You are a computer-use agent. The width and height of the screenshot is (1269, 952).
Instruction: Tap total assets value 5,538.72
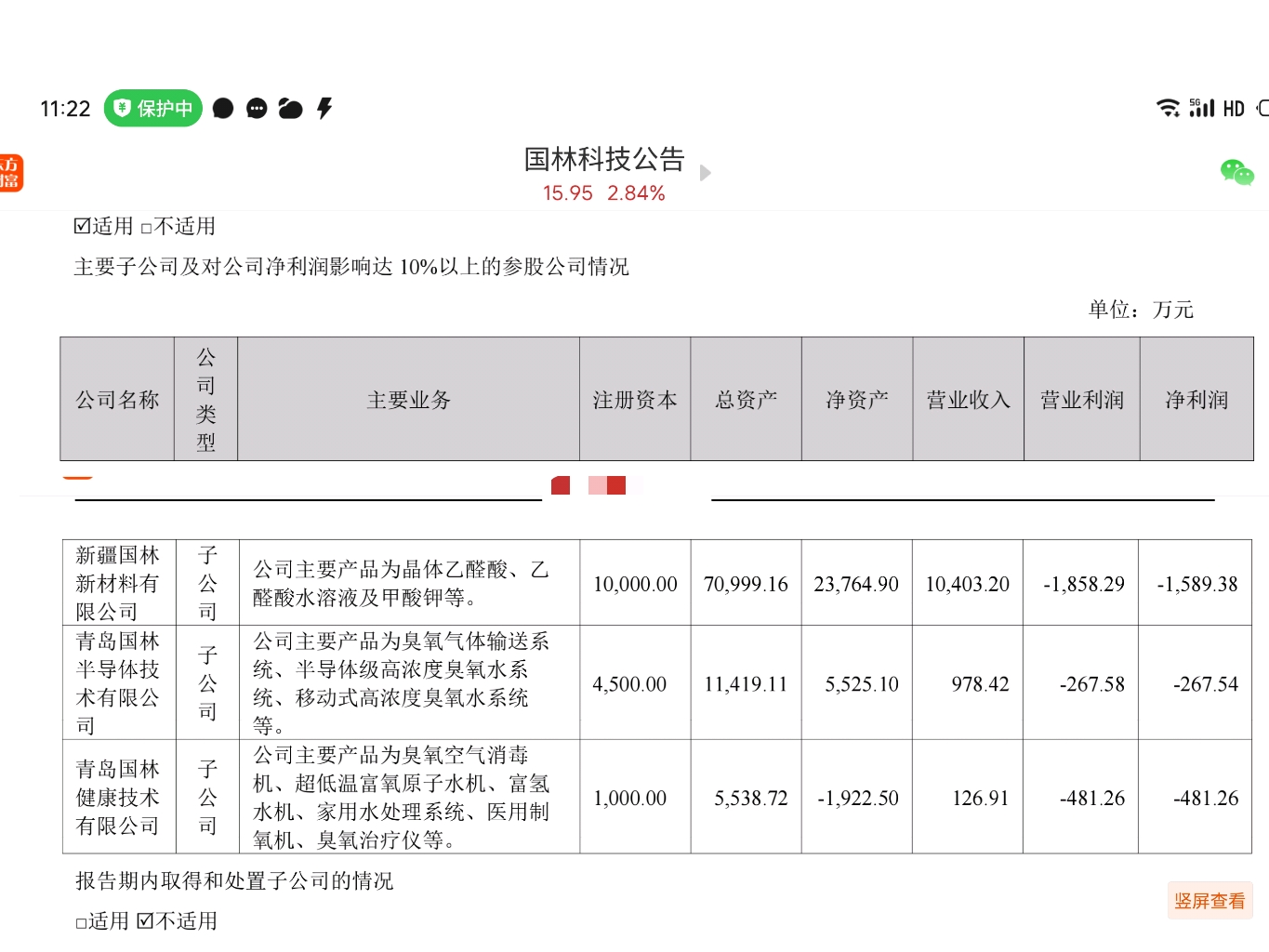pos(751,799)
